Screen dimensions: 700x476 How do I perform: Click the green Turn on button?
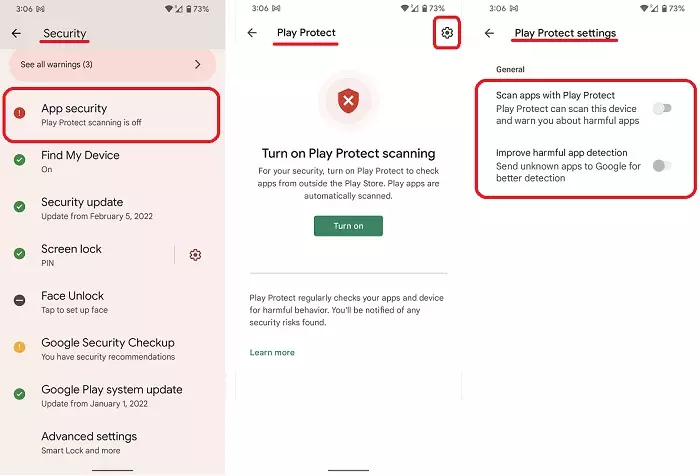[348, 226]
